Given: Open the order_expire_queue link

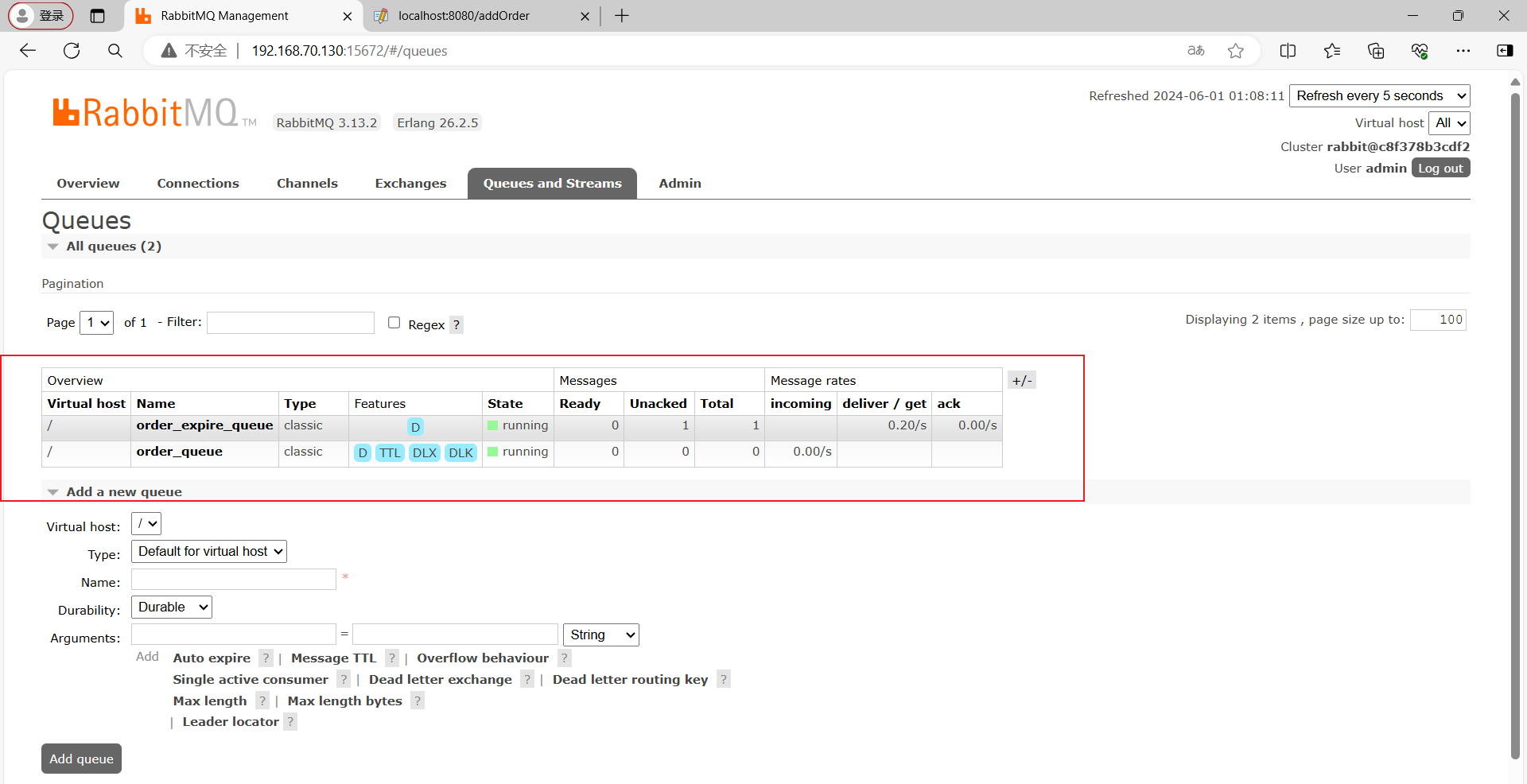Looking at the screenshot, I should 204,425.
